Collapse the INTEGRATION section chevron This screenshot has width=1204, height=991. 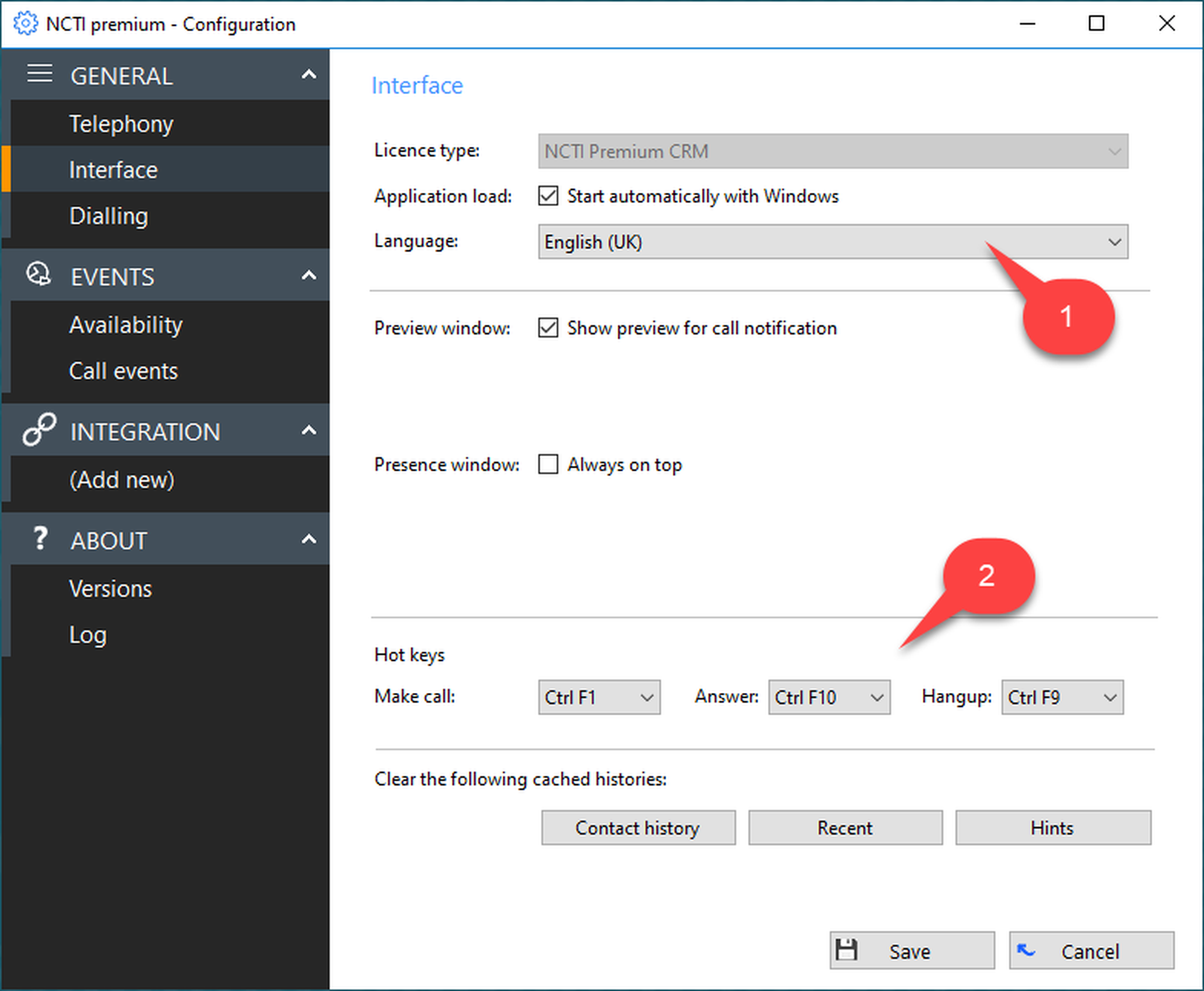click(309, 430)
